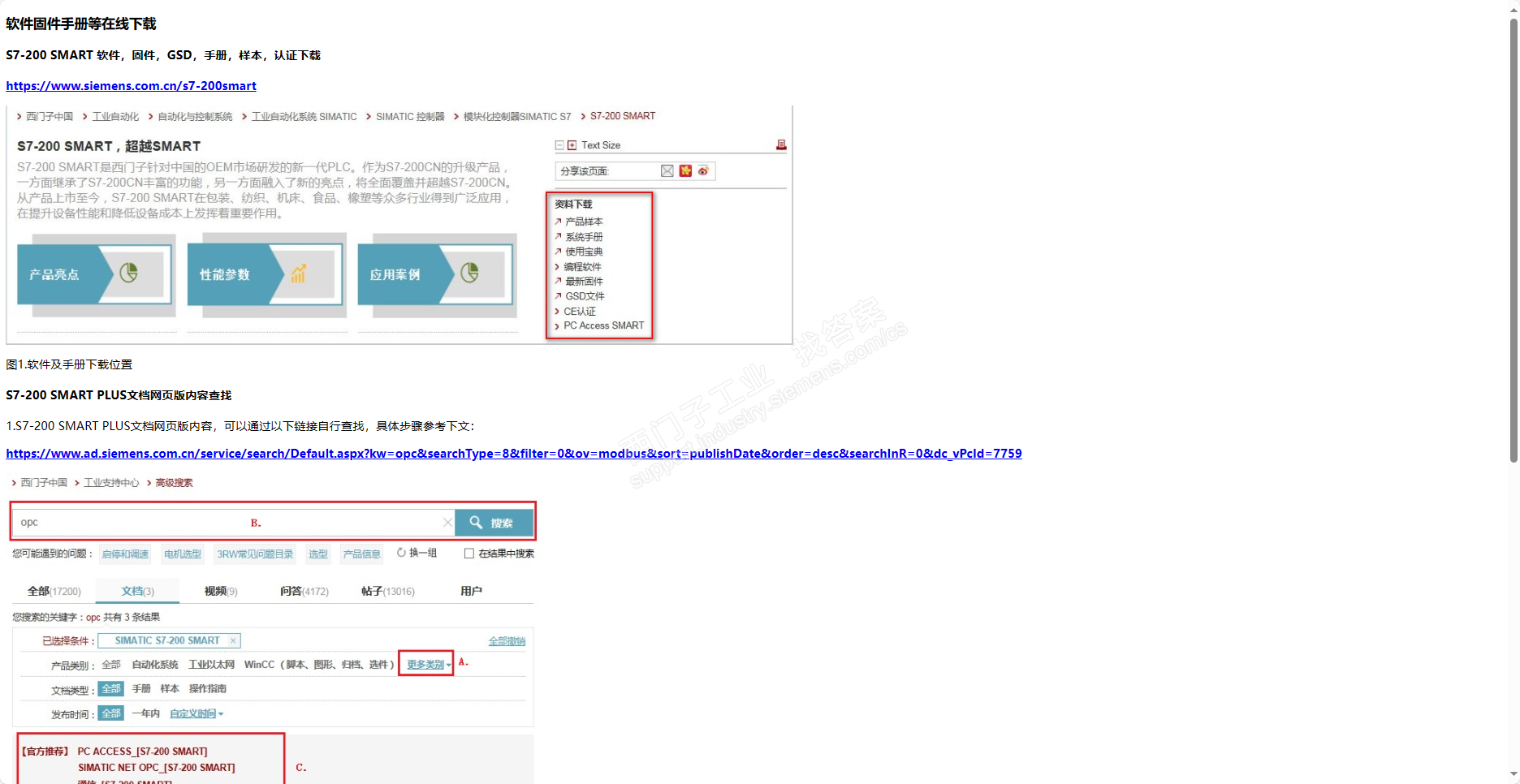Focus the search box containing opc
1520x784 pixels.
click(232, 523)
